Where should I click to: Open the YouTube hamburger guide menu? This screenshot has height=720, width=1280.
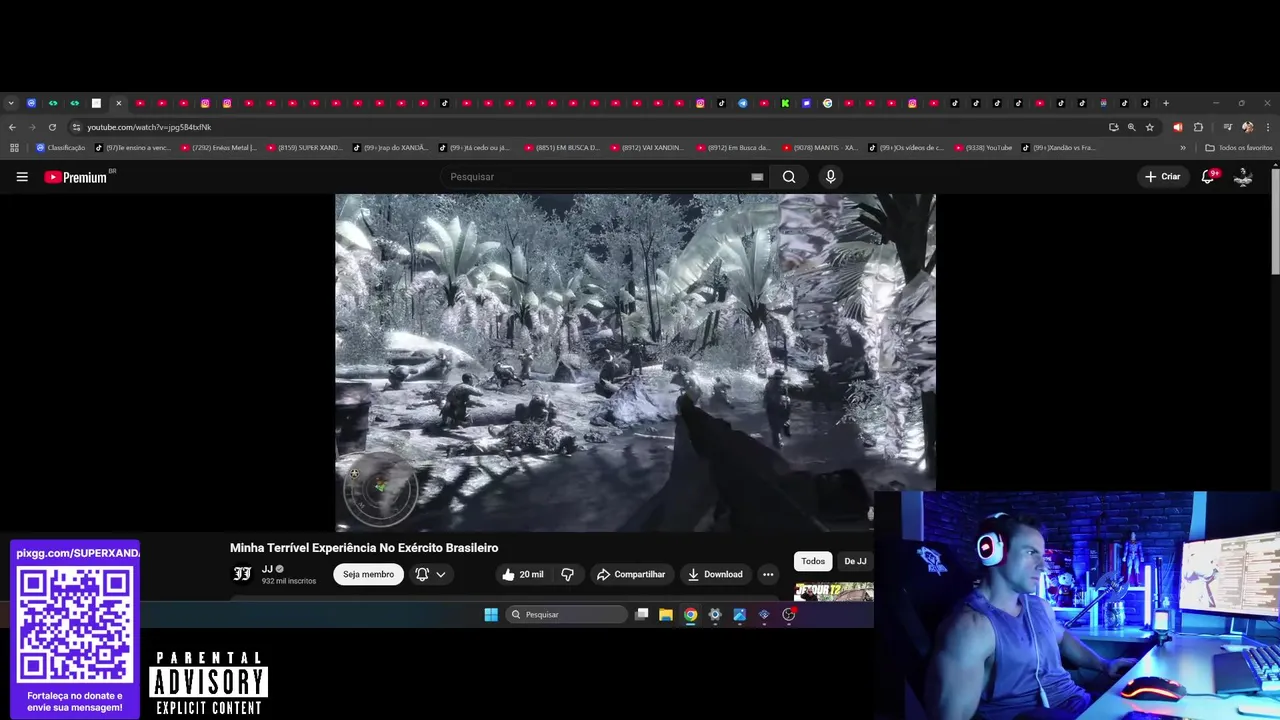(22, 177)
